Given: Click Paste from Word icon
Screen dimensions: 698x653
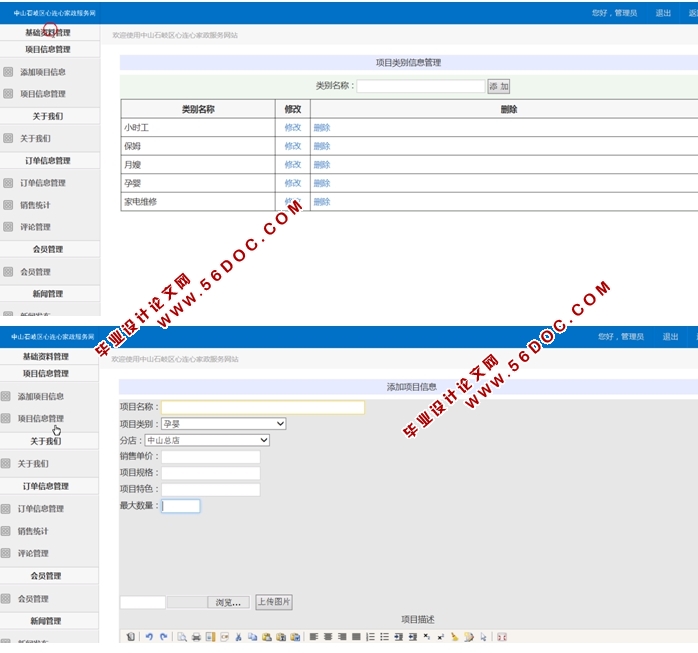Looking at the screenshot, I should coord(295,637).
